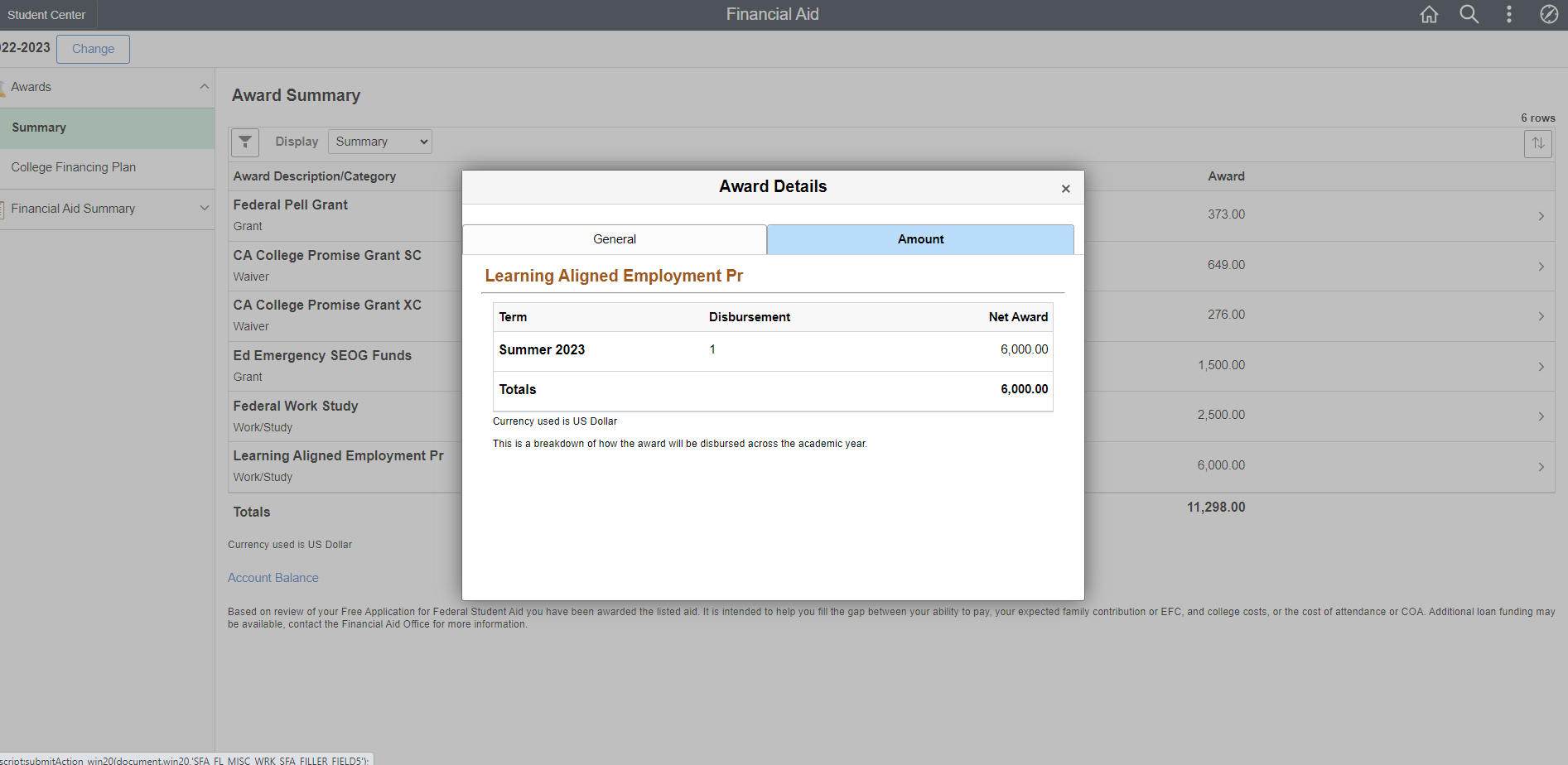Expand Financial Aid Summary section

[204, 209]
